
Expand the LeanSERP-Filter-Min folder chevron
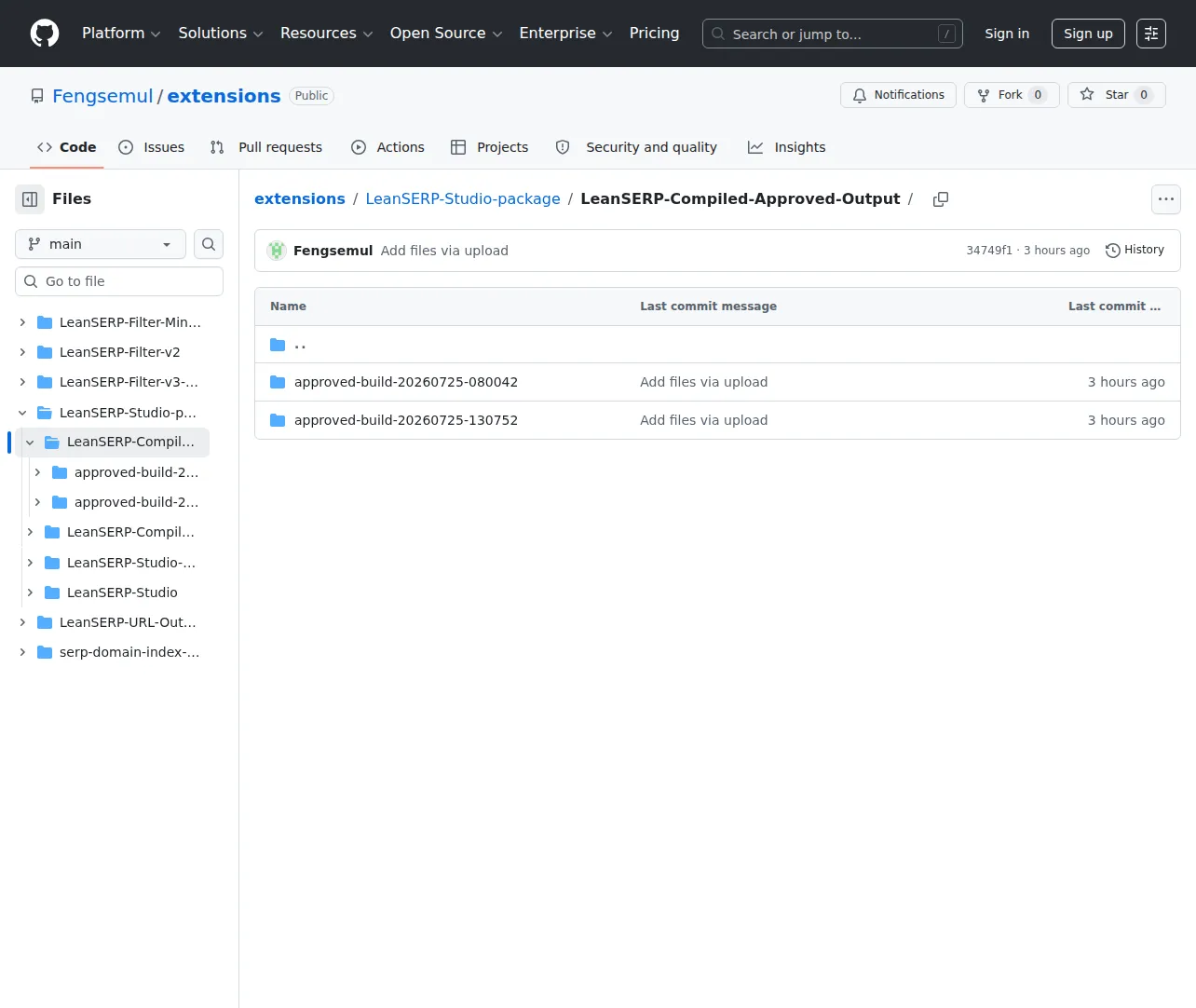(22, 322)
